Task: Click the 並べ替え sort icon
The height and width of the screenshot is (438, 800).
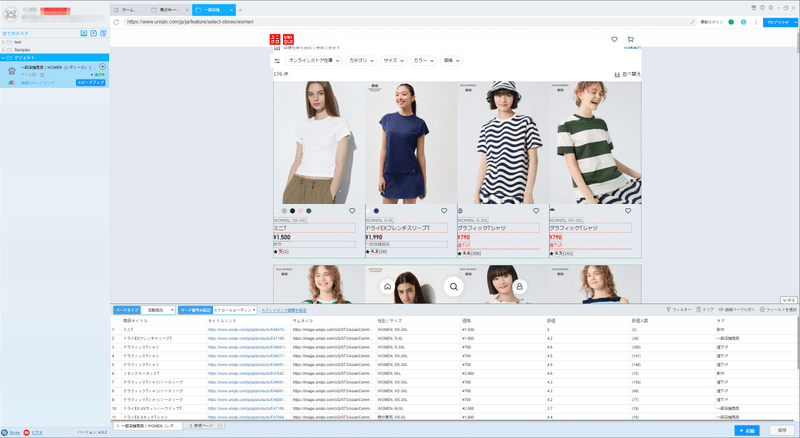Action: (617, 75)
